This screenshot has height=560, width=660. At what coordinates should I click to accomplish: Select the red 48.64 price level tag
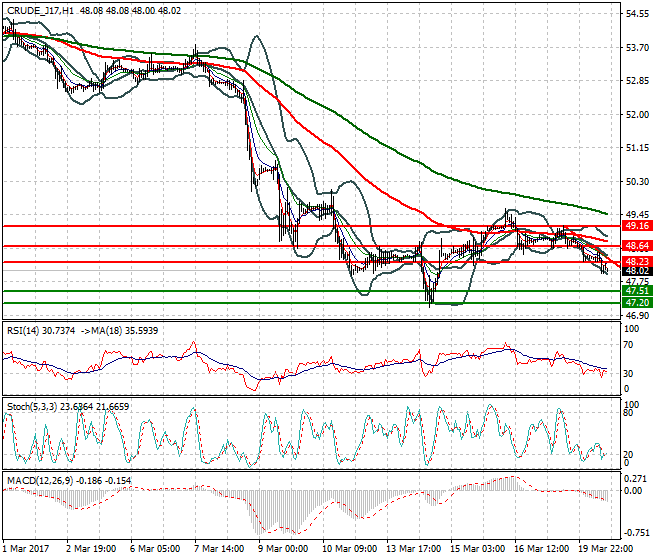[x=637, y=245]
